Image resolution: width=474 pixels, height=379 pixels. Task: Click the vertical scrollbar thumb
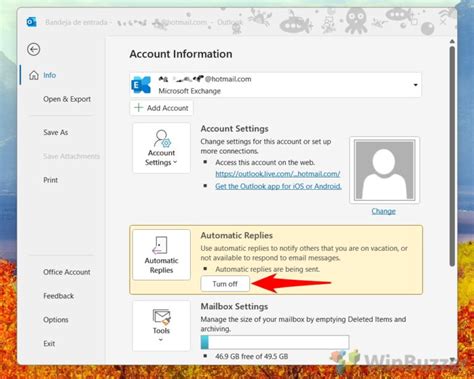point(452,156)
